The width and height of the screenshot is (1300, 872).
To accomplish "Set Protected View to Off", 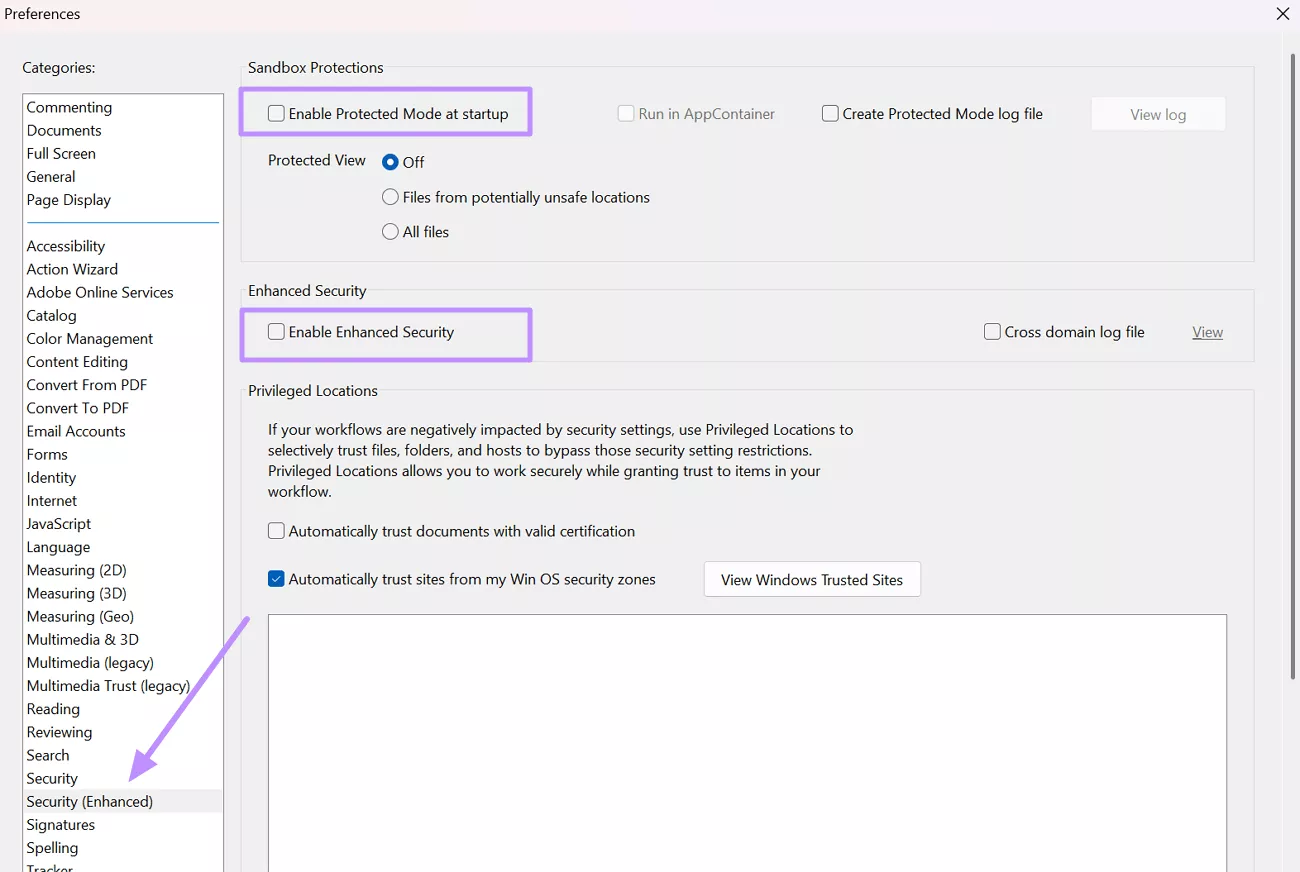I will click(x=390, y=161).
